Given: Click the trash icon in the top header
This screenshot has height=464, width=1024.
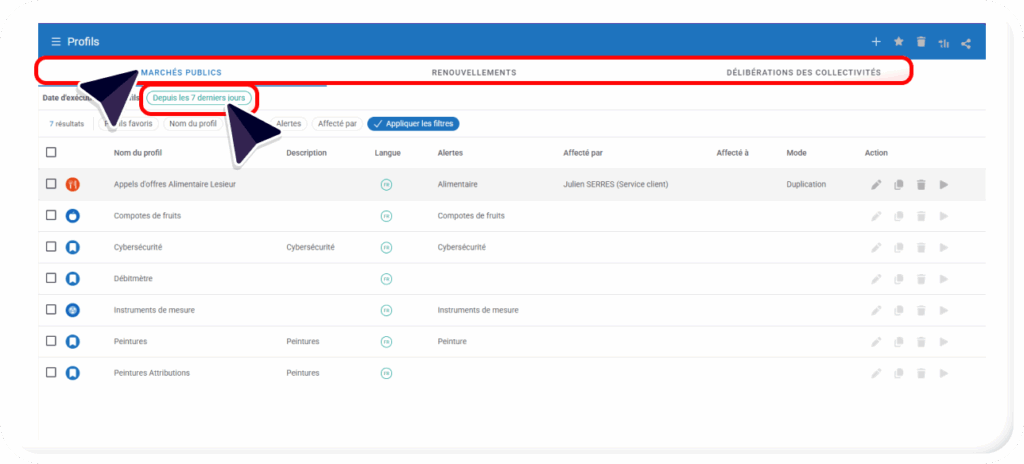Looking at the screenshot, I should click(x=921, y=42).
